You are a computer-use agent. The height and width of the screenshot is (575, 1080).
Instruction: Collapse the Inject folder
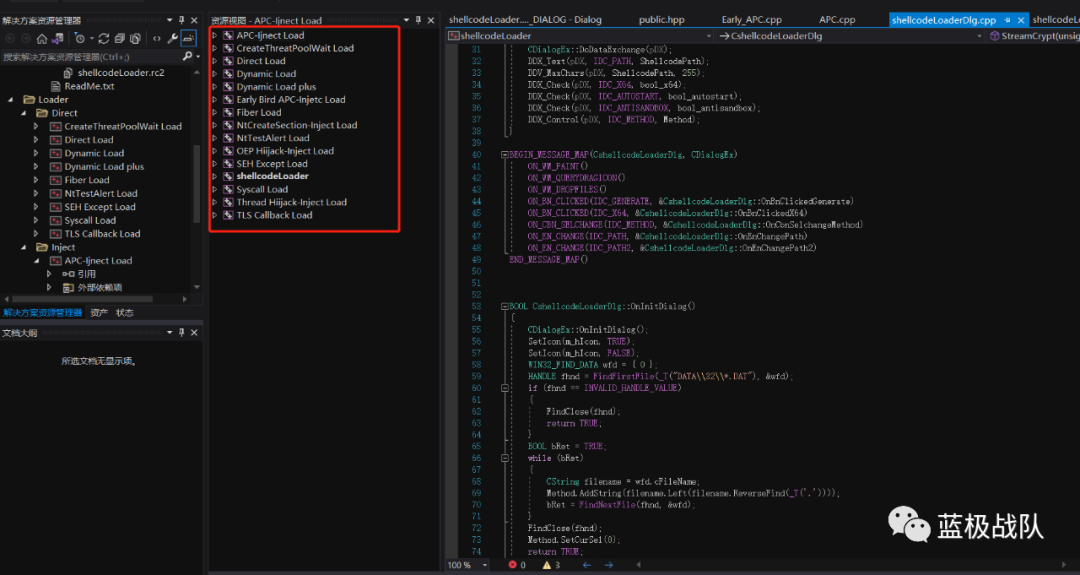tap(23, 247)
